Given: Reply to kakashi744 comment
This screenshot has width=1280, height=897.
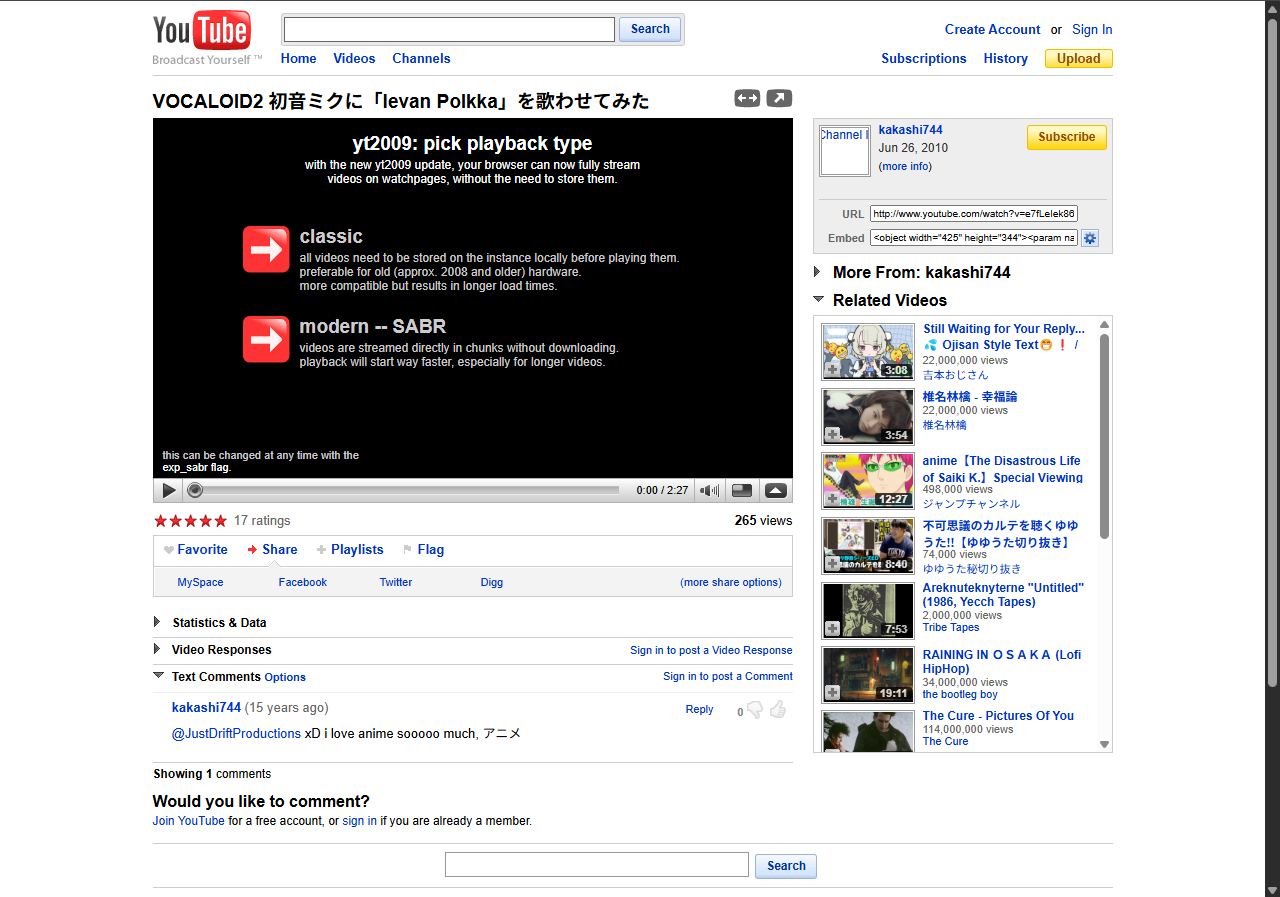Looking at the screenshot, I should click(699, 709).
